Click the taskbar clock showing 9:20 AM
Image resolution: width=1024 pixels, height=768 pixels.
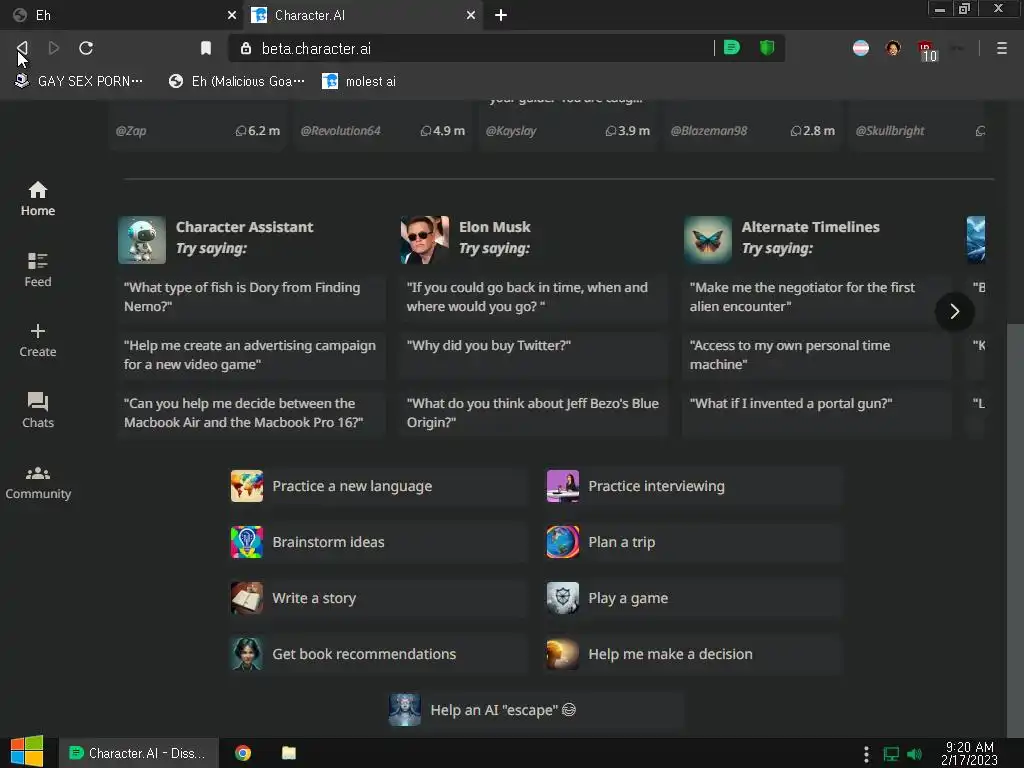click(x=969, y=754)
